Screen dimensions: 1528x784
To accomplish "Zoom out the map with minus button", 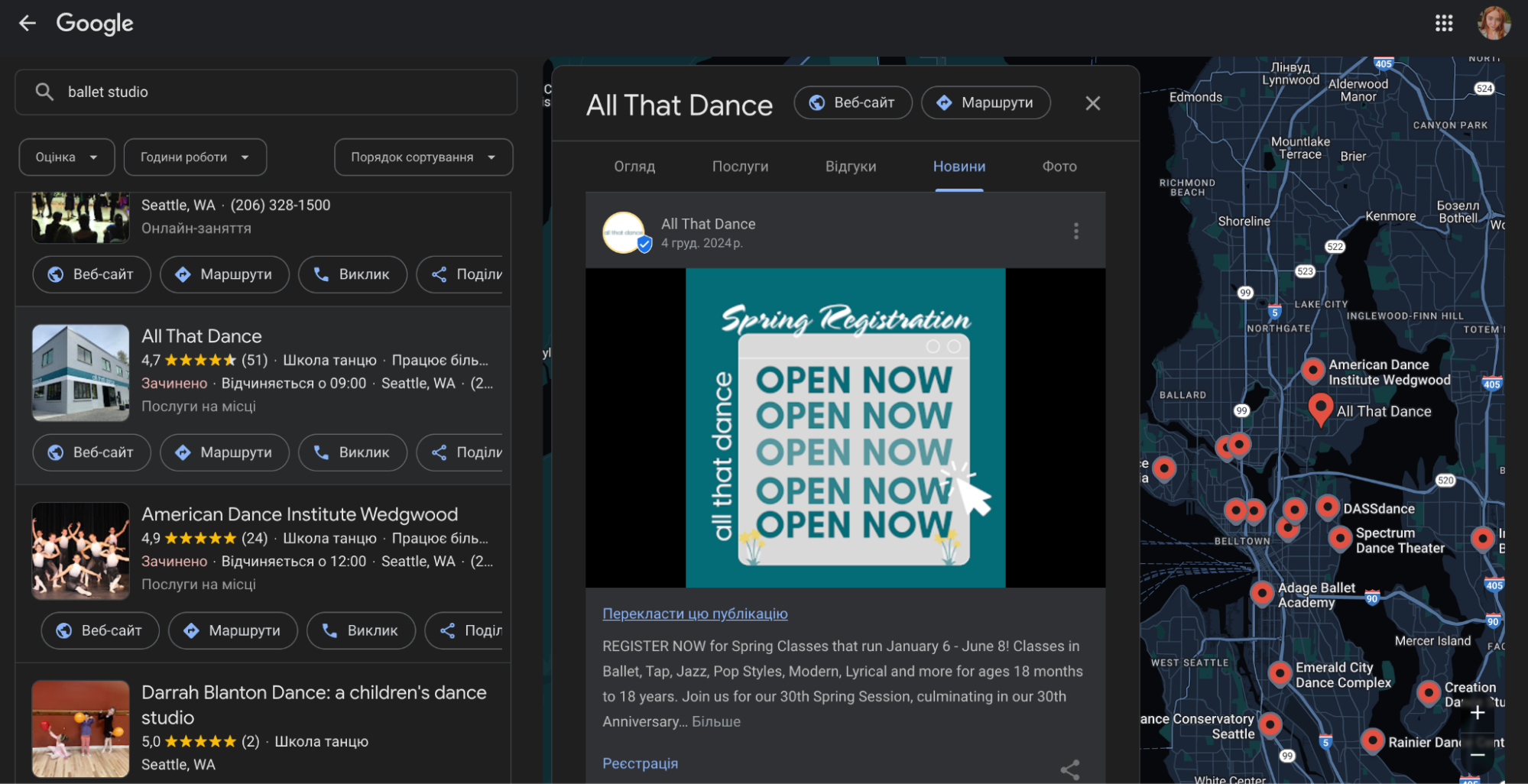I will point(1478,754).
